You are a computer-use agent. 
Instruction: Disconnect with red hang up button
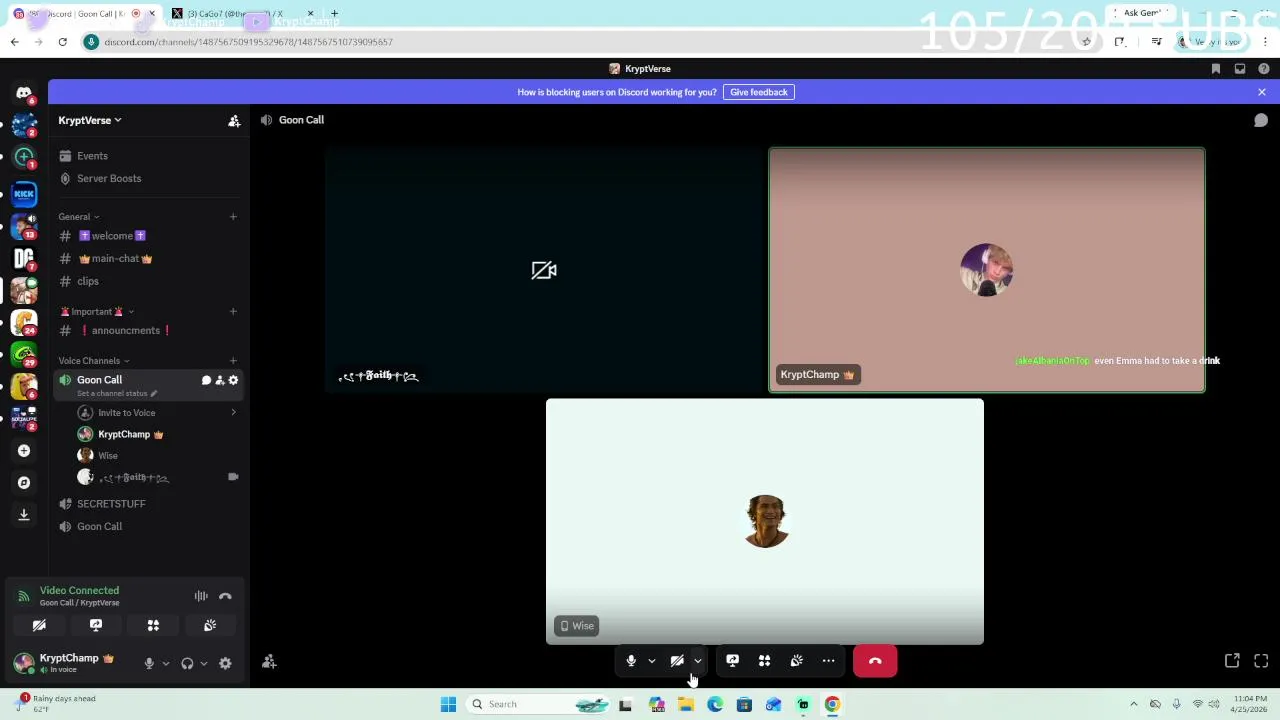click(875, 661)
